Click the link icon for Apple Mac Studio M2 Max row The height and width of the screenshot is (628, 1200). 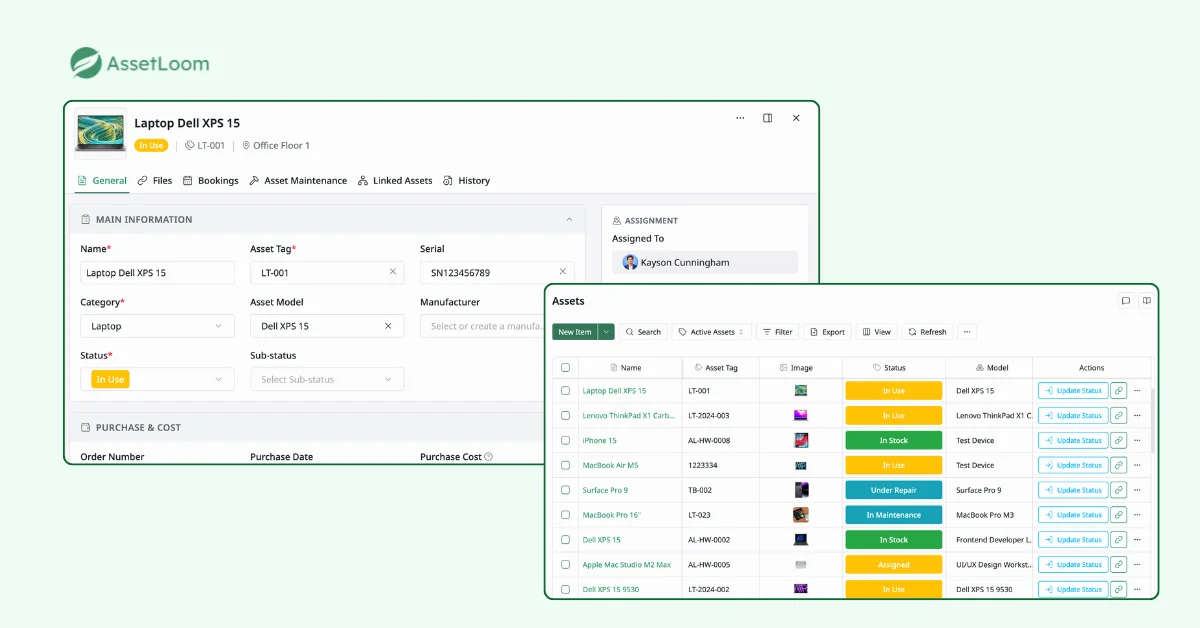click(1119, 565)
